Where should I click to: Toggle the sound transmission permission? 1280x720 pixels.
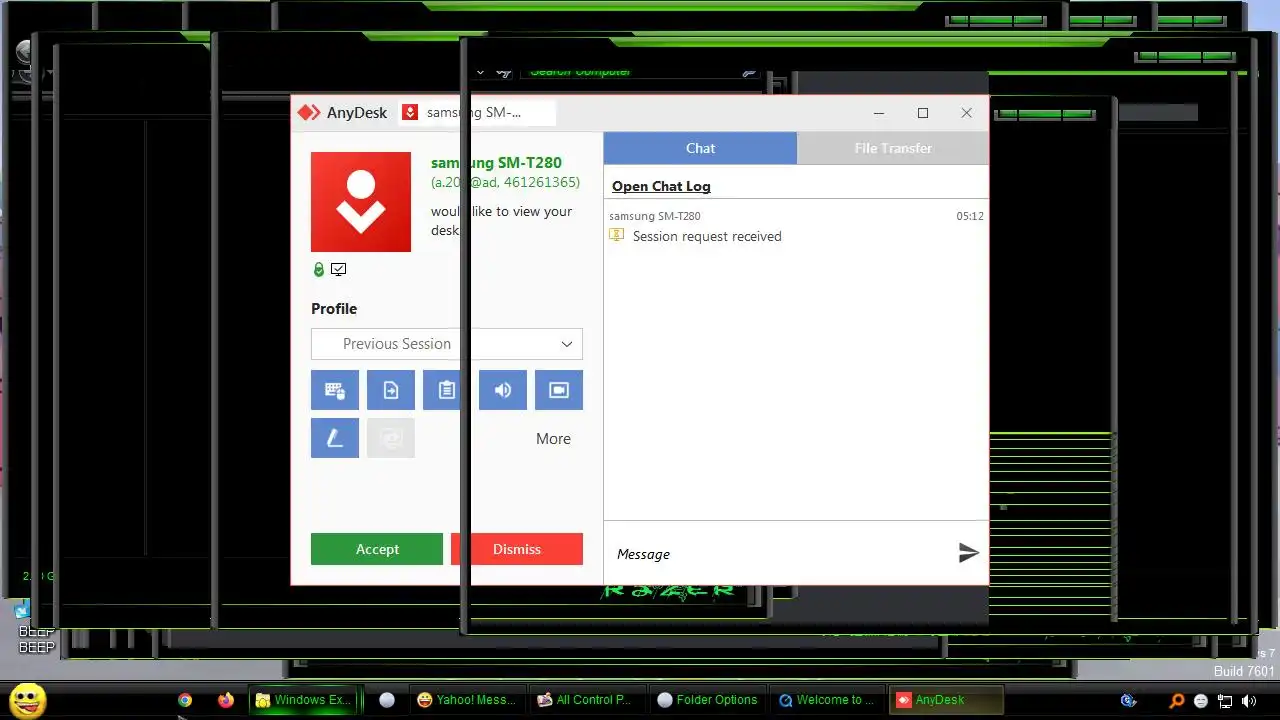pyautogui.click(x=503, y=390)
